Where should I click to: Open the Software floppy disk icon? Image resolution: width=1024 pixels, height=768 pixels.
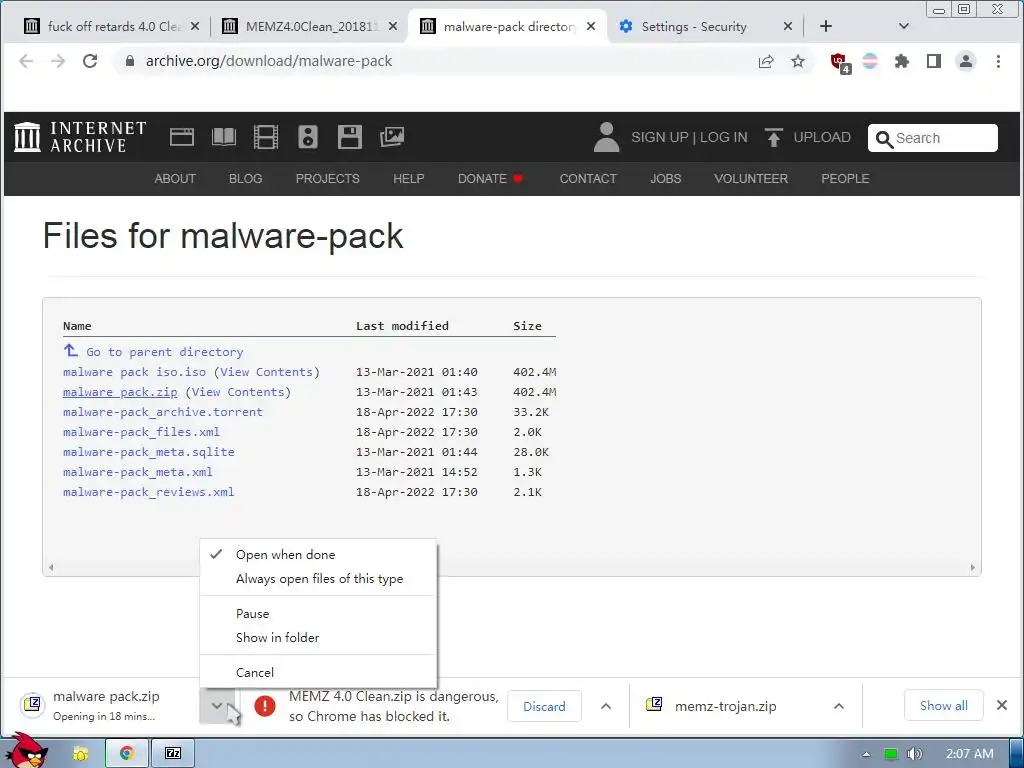pyautogui.click(x=350, y=137)
